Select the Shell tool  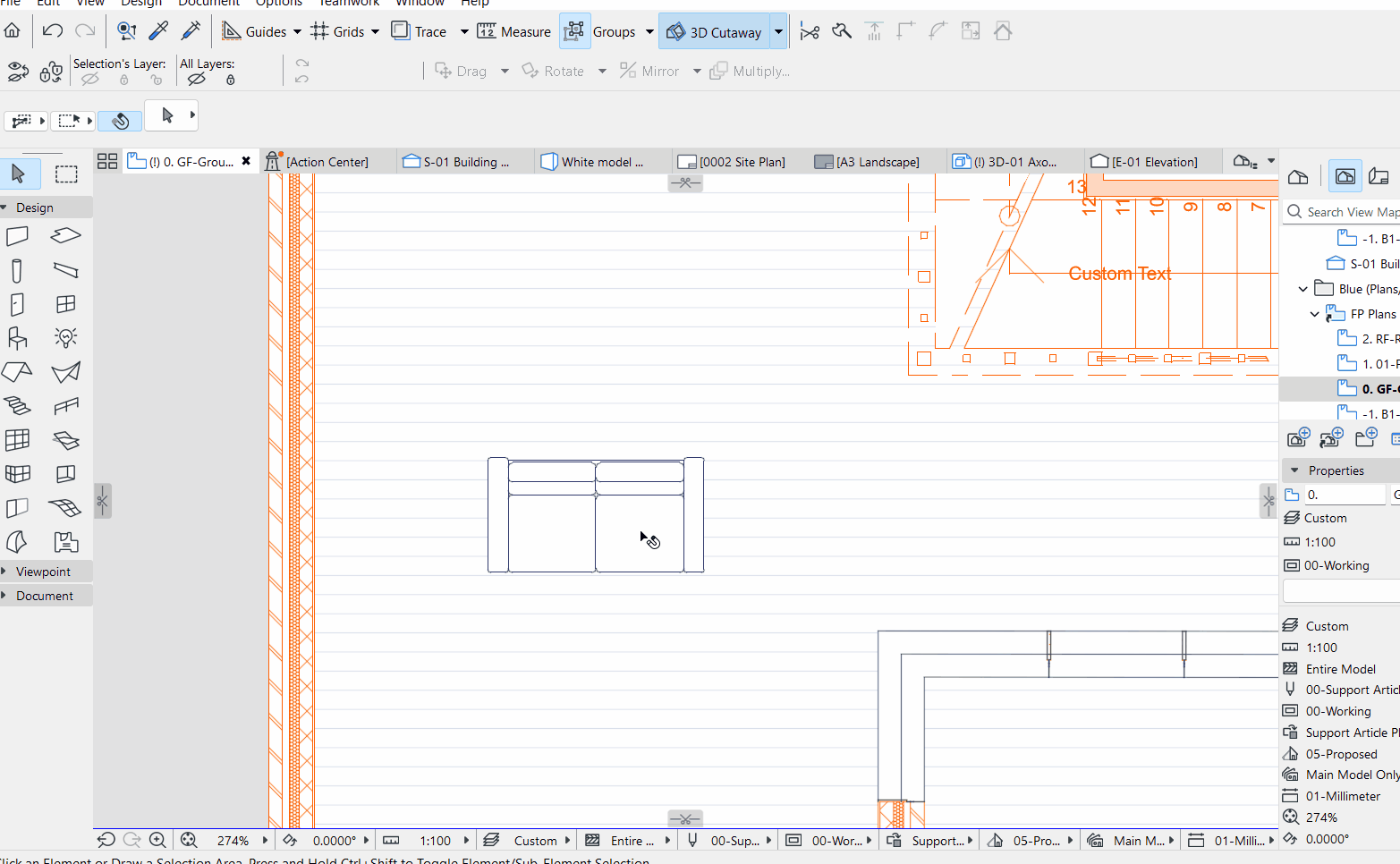point(65,372)
